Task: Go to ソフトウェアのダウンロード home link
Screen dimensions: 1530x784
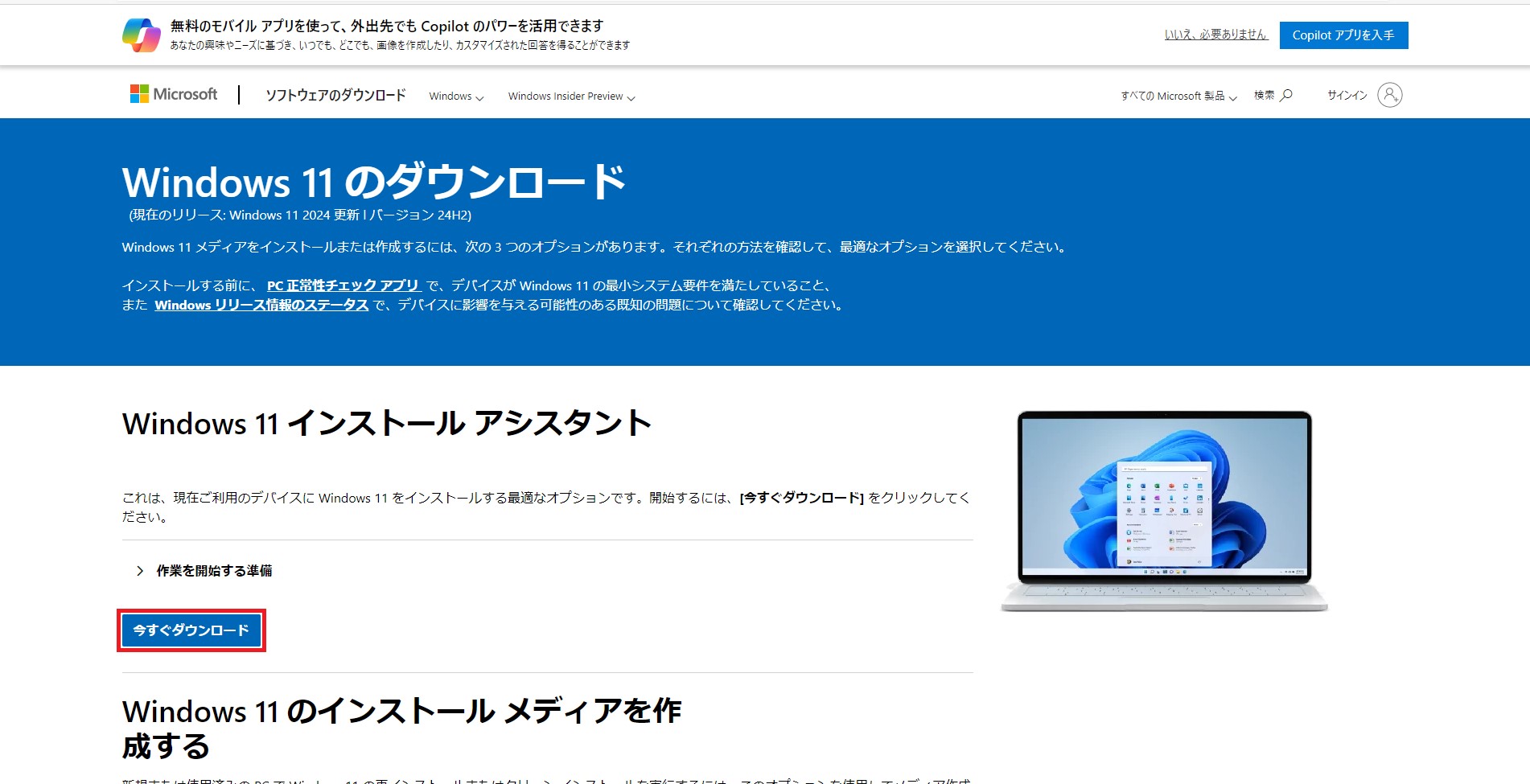Action: coord(335,95)
